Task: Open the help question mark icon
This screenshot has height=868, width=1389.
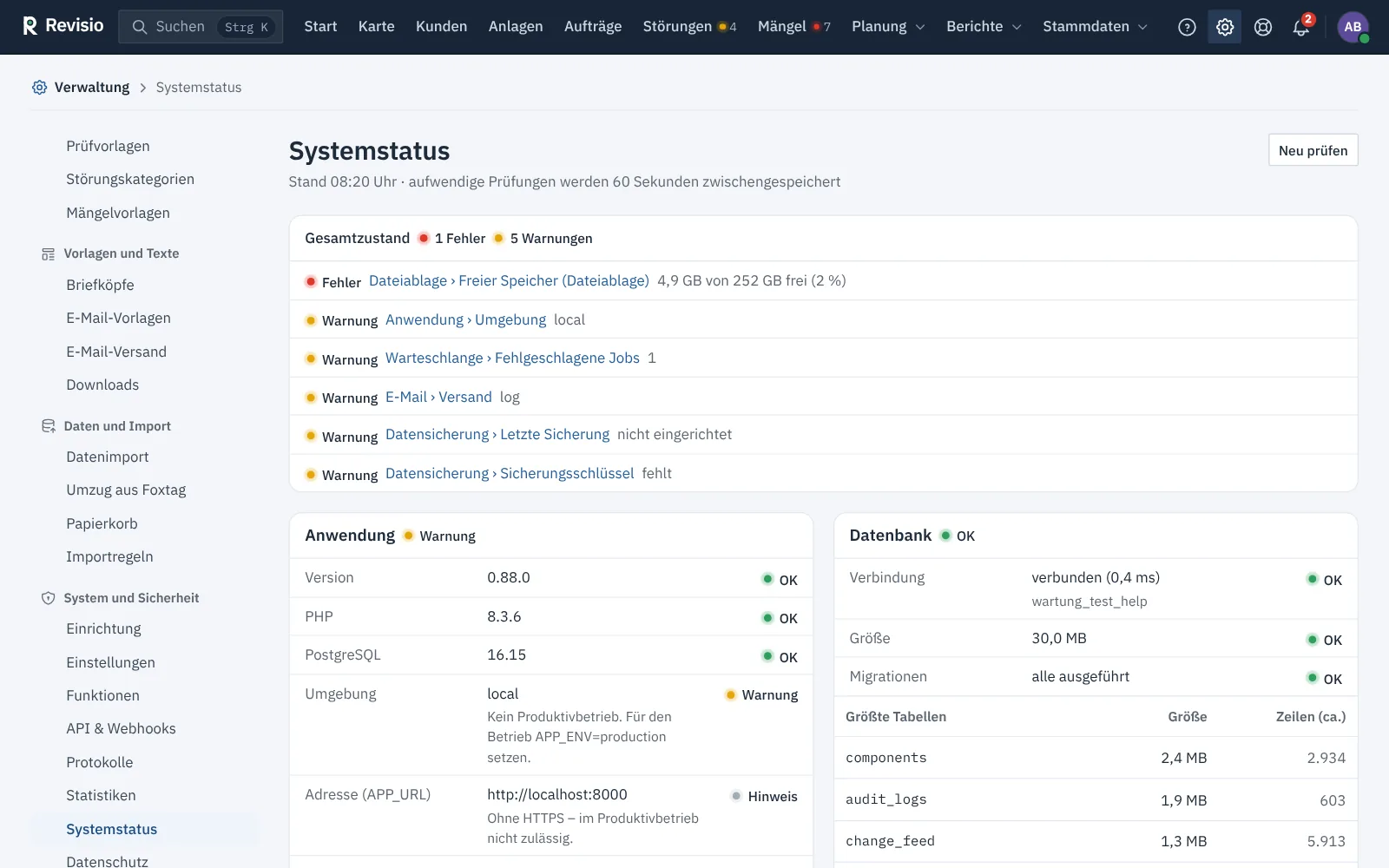Action: point(1187,27)
